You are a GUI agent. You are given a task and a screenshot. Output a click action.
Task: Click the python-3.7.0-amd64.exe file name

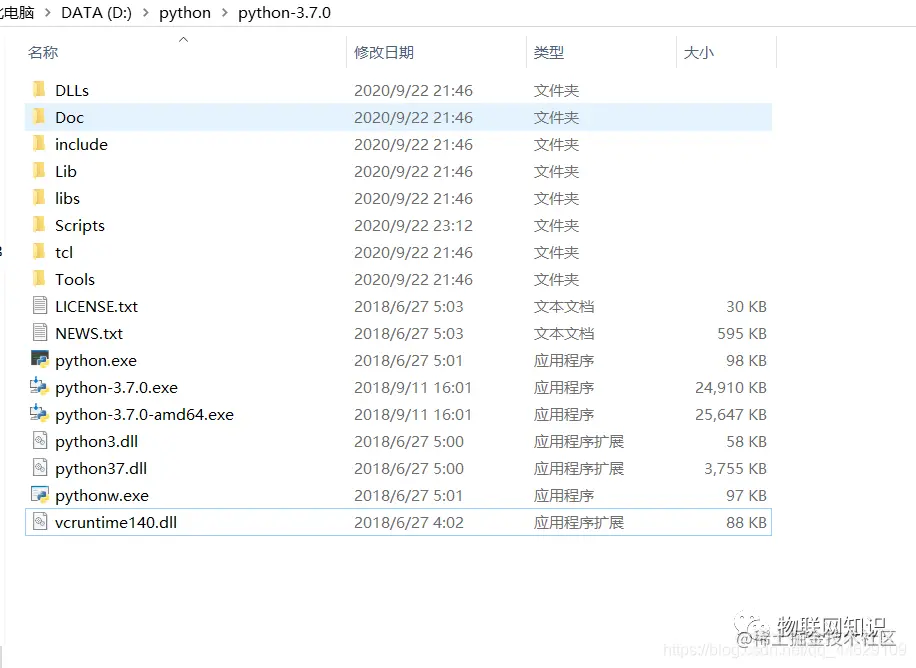[144, 414]
